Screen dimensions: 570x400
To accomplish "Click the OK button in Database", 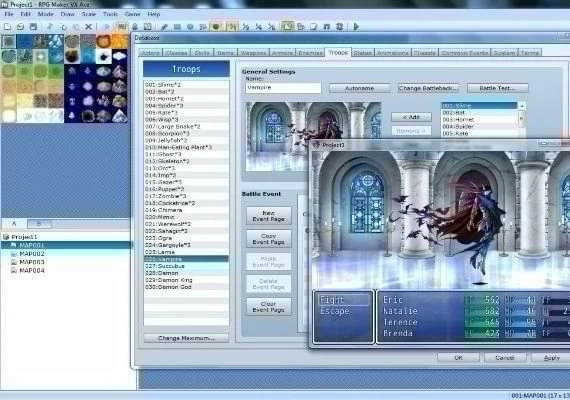I will tap(458, 358).
